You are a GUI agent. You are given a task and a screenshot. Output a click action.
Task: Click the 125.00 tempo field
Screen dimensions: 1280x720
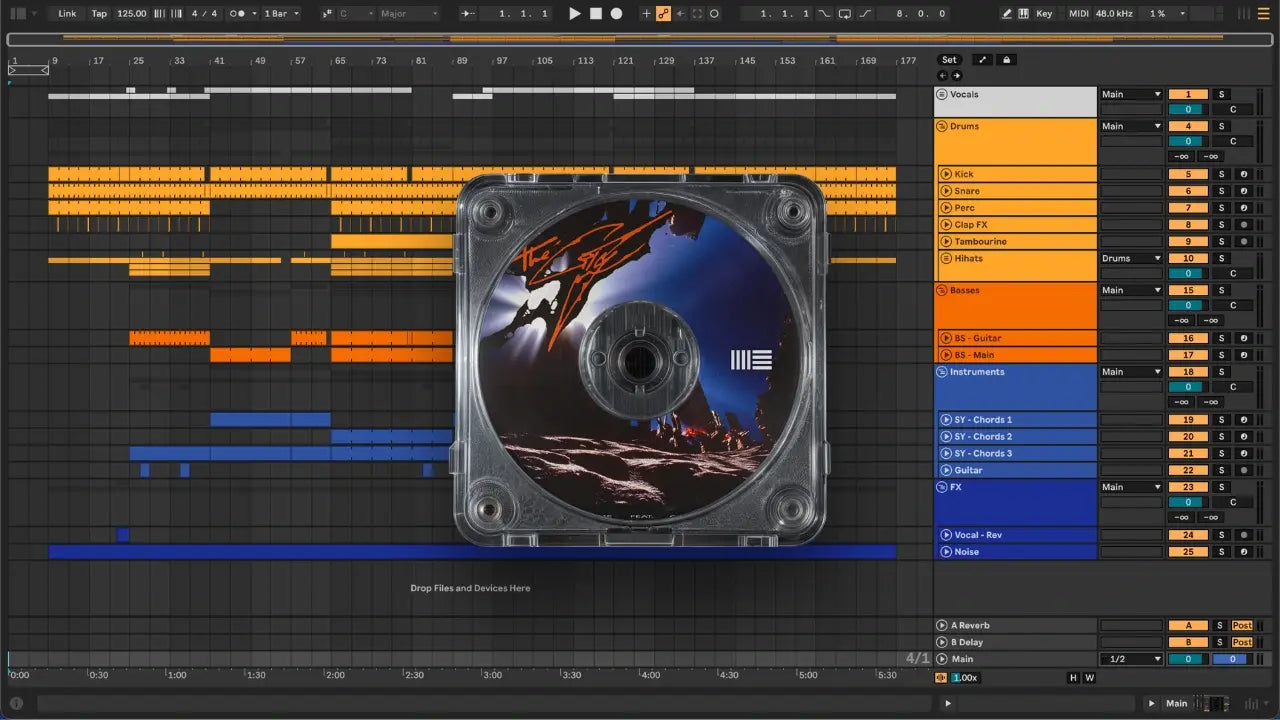click(x=131, y=14)
